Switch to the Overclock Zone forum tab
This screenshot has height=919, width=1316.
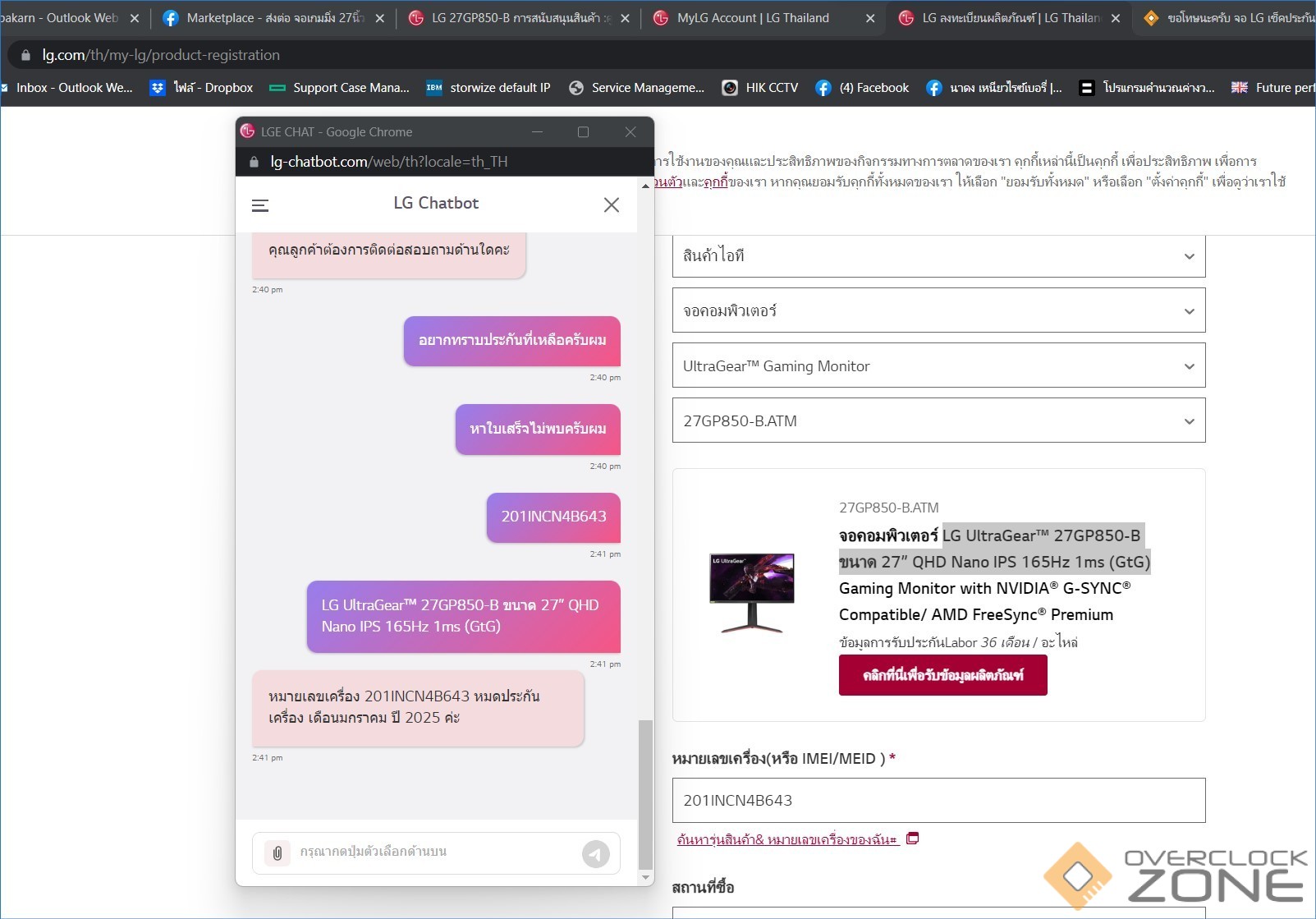pos(1228,18)
